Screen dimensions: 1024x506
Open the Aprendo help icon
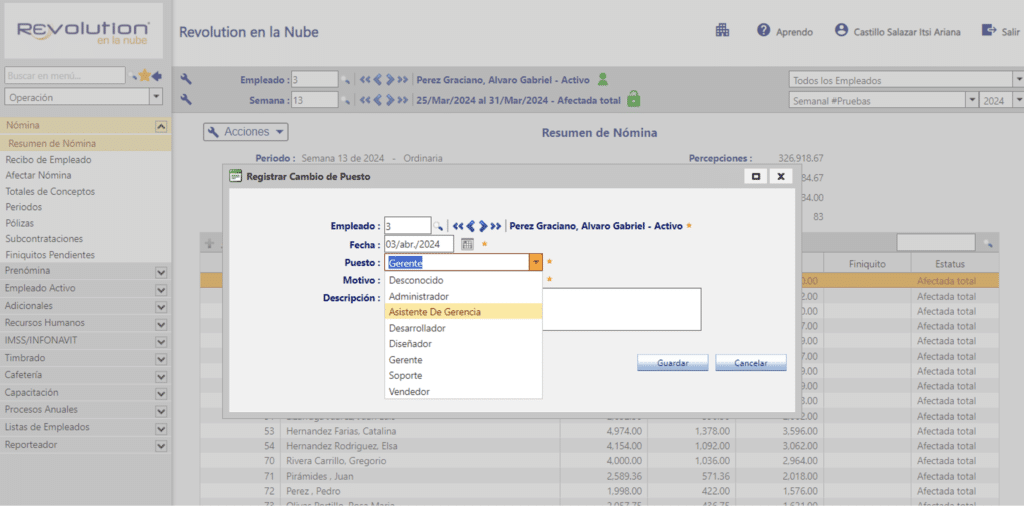(764, 31)
